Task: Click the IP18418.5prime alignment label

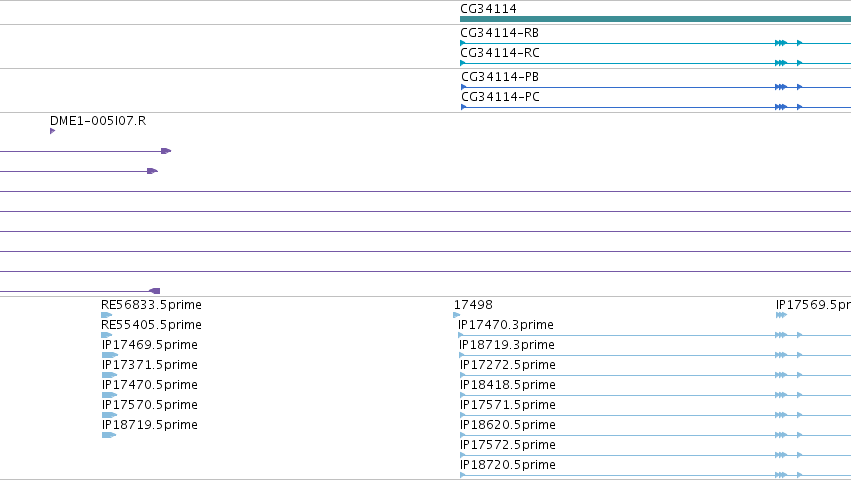Action: [x=507, y=385]
